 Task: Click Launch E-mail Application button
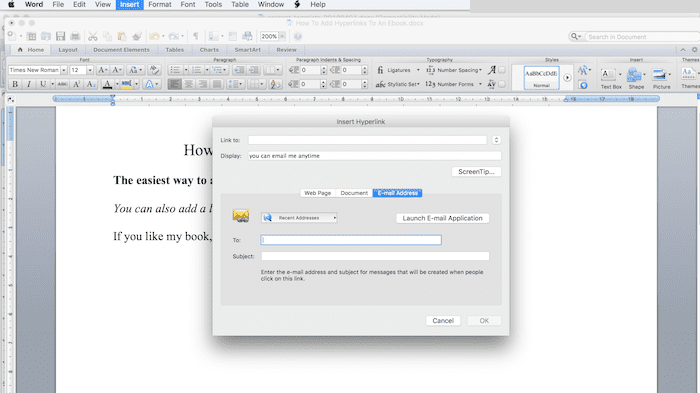pyautogui.click(x=442, y=218)
